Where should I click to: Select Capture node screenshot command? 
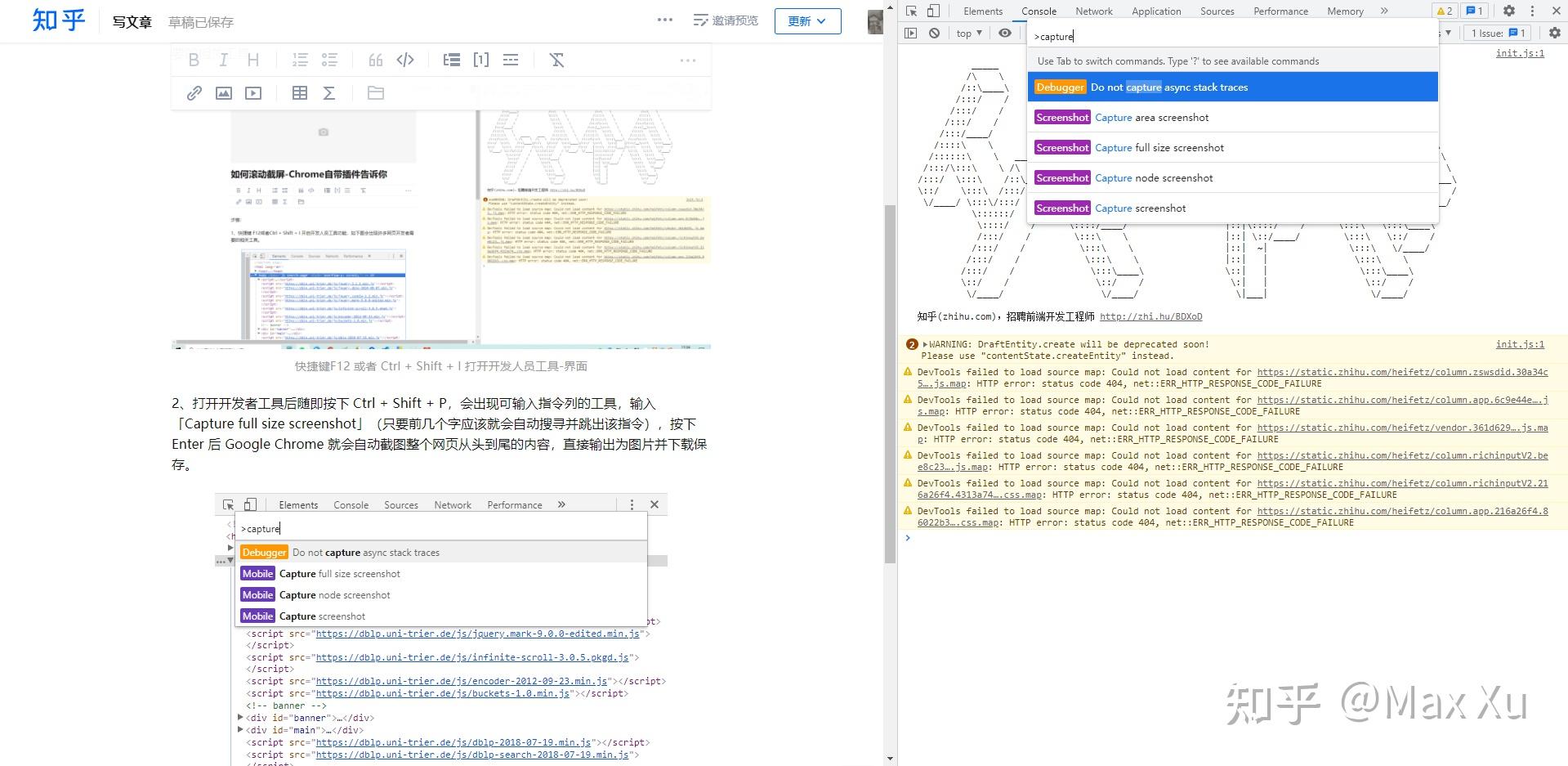coord(1232,178)
